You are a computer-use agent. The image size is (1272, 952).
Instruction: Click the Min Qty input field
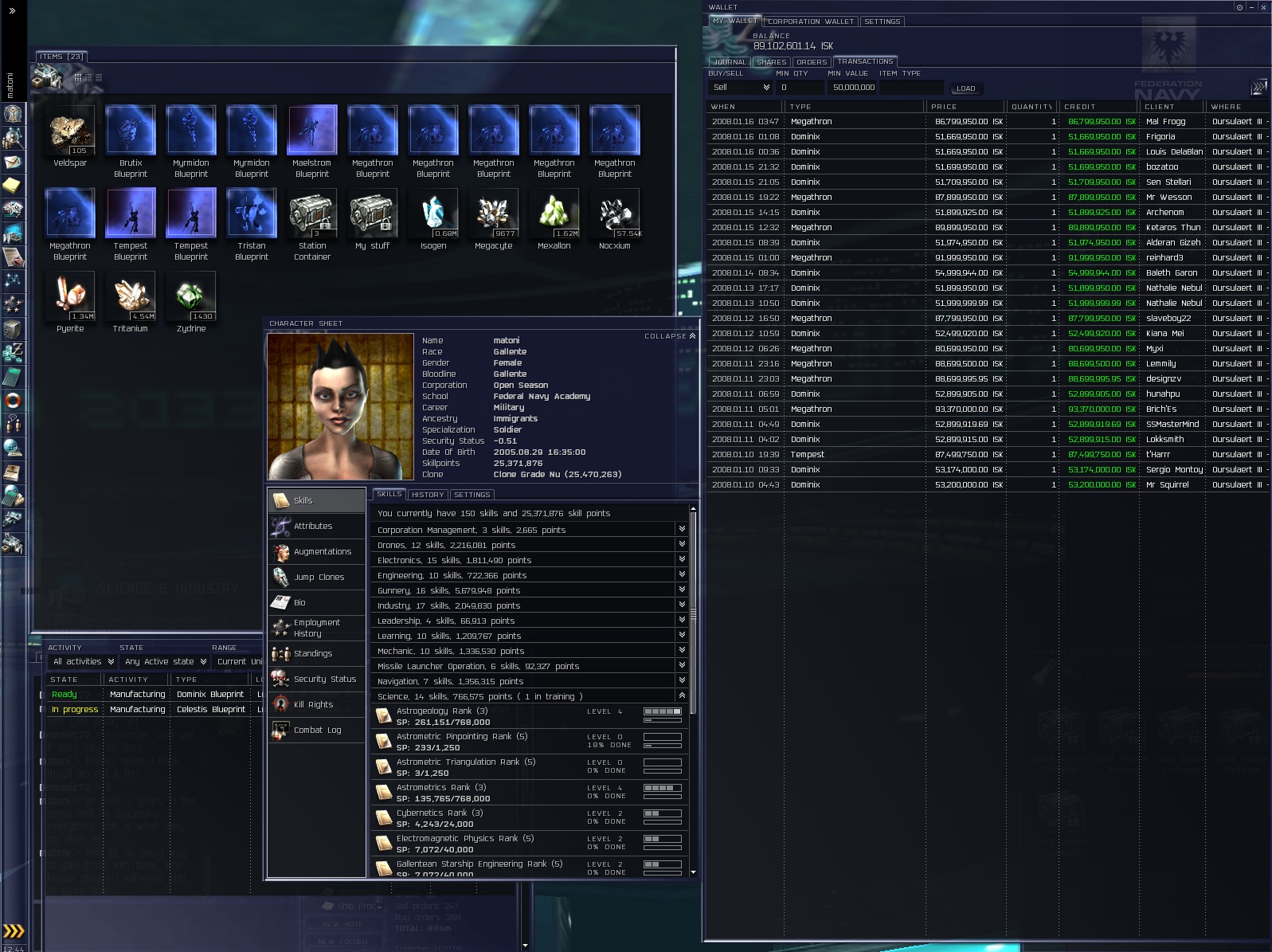tap(800, 88)
